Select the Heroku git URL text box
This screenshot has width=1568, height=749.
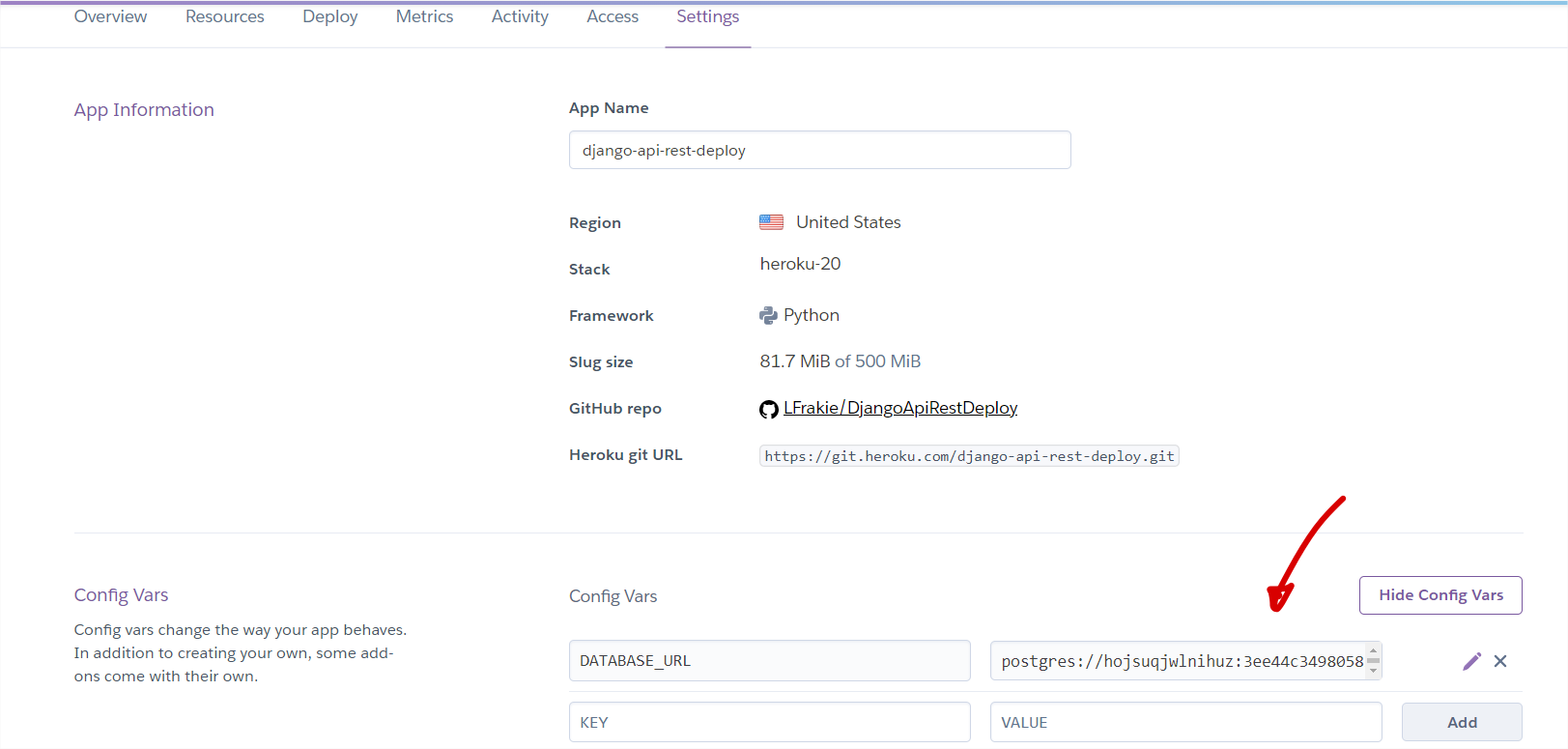[969, 456]
